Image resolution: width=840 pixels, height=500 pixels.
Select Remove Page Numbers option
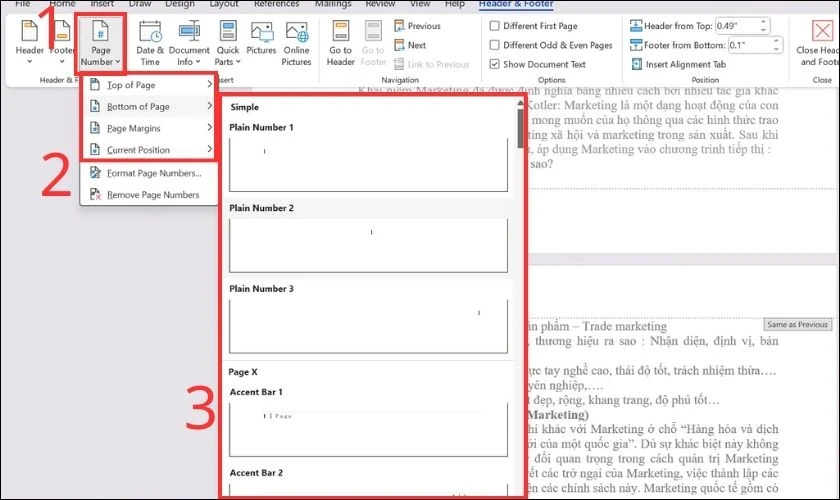point(152,195)
